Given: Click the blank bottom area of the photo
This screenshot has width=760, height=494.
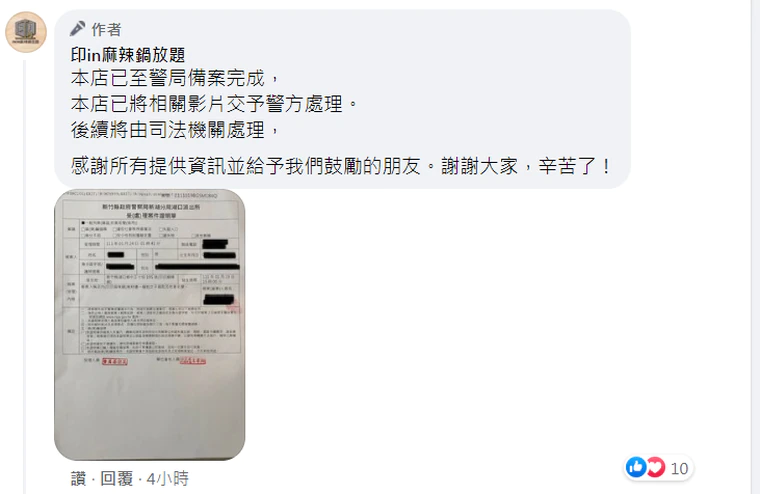Looking at the screenshot, I should (150, 412).
